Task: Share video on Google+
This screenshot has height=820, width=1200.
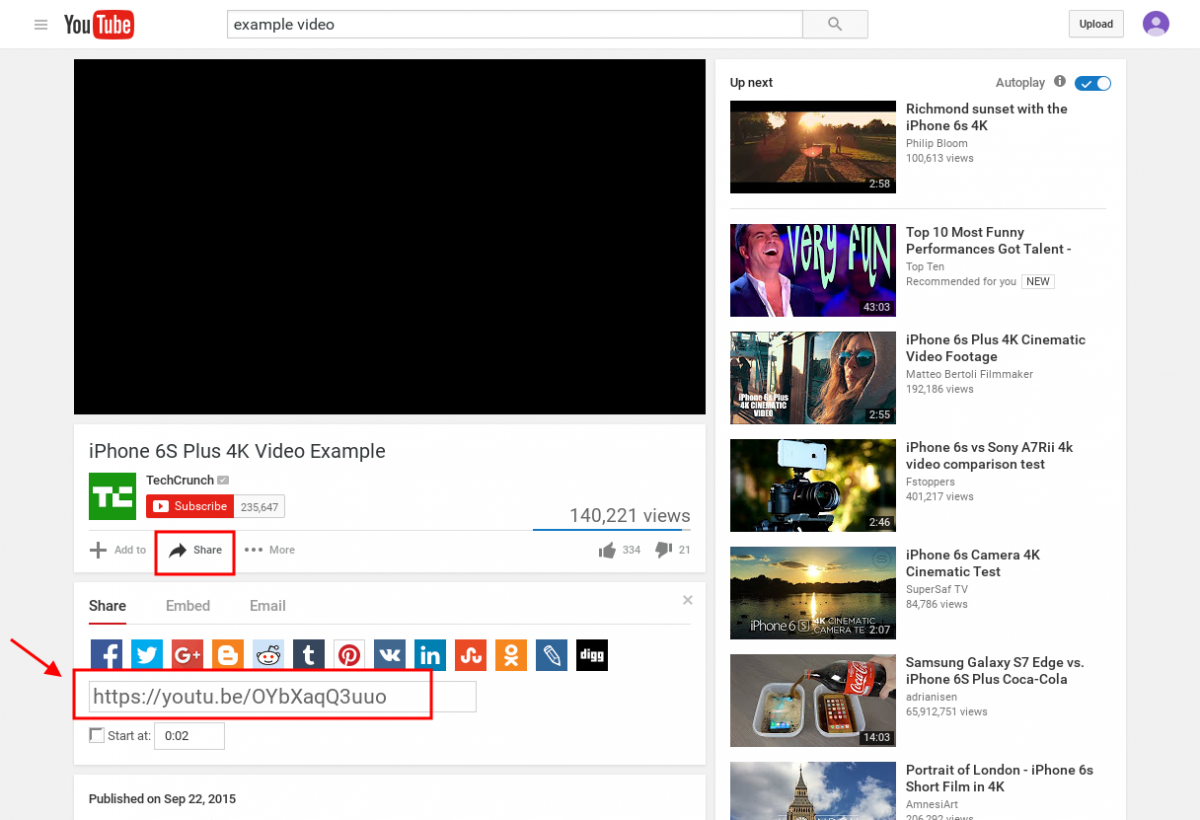Action: 188,655
